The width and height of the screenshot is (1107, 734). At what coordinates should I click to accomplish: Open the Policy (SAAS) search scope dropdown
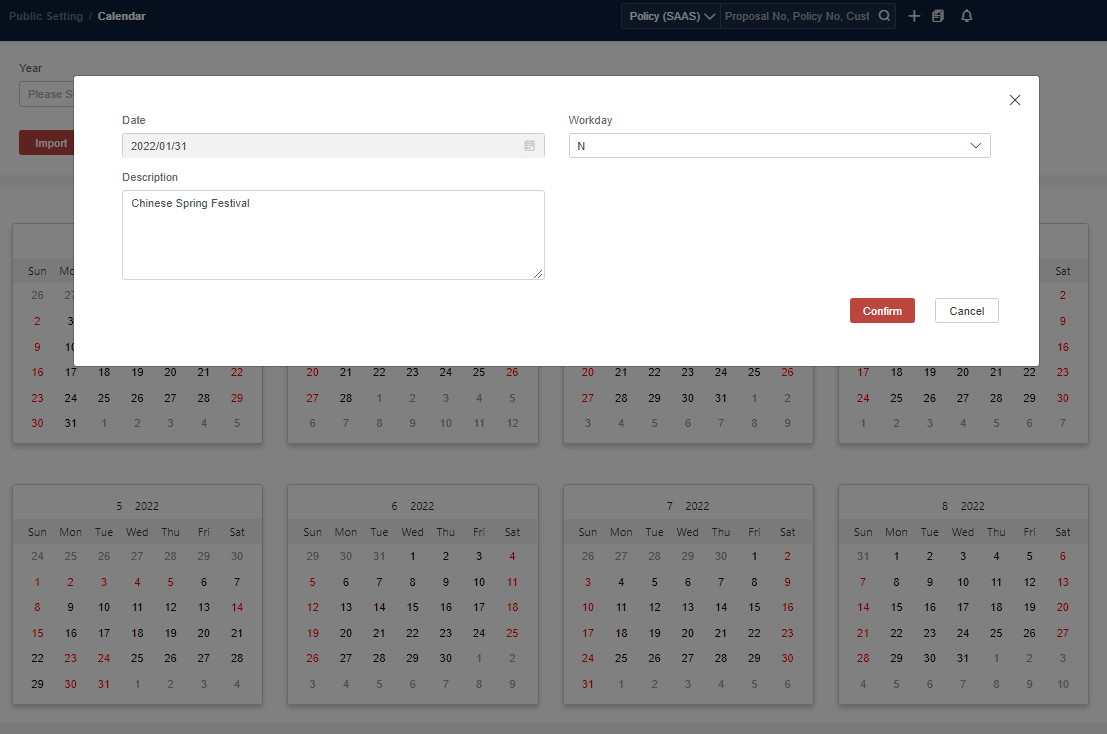coord(670,16)
